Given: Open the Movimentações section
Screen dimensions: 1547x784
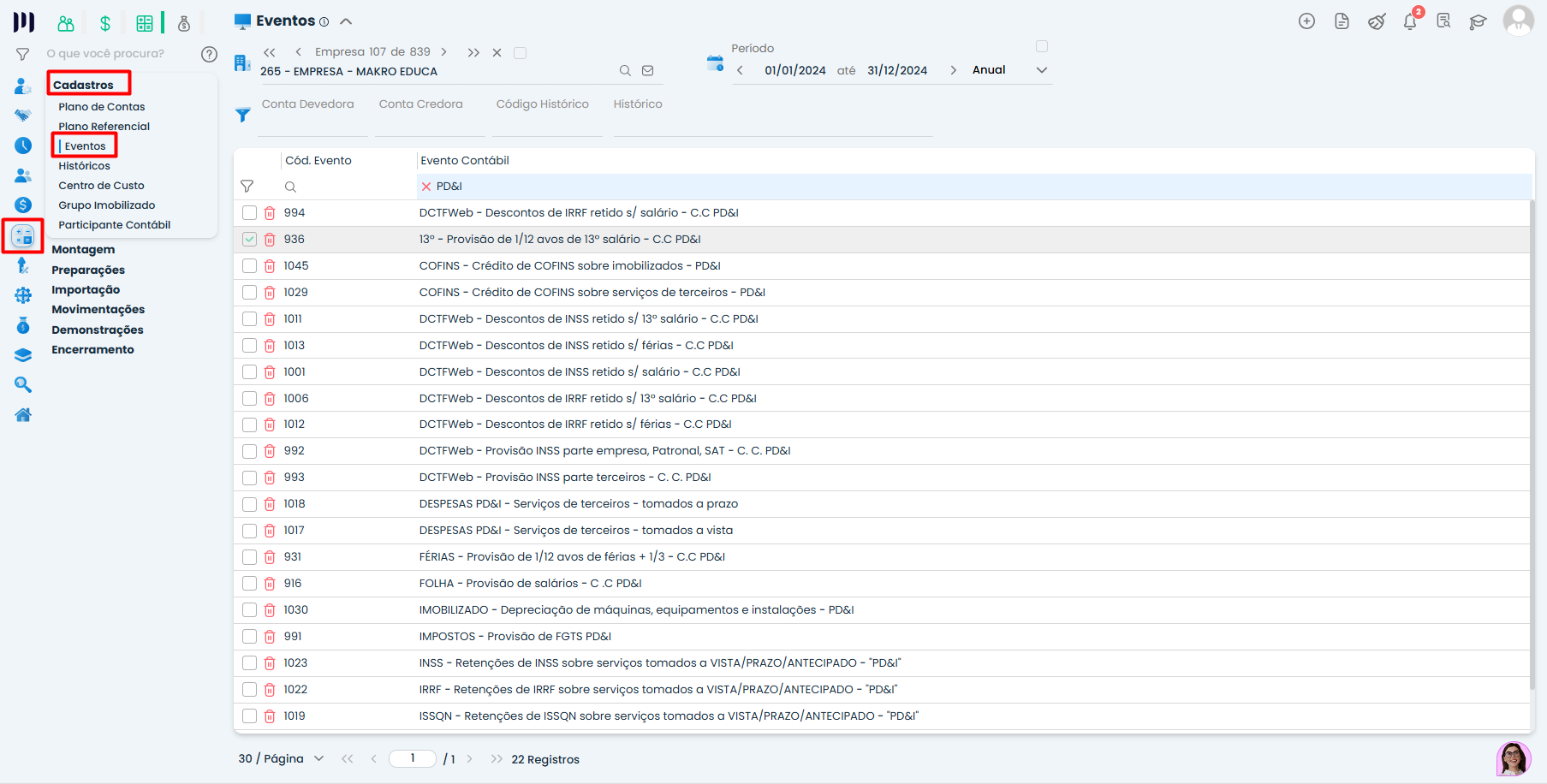Looking at the screenshot, I should 98,310.
